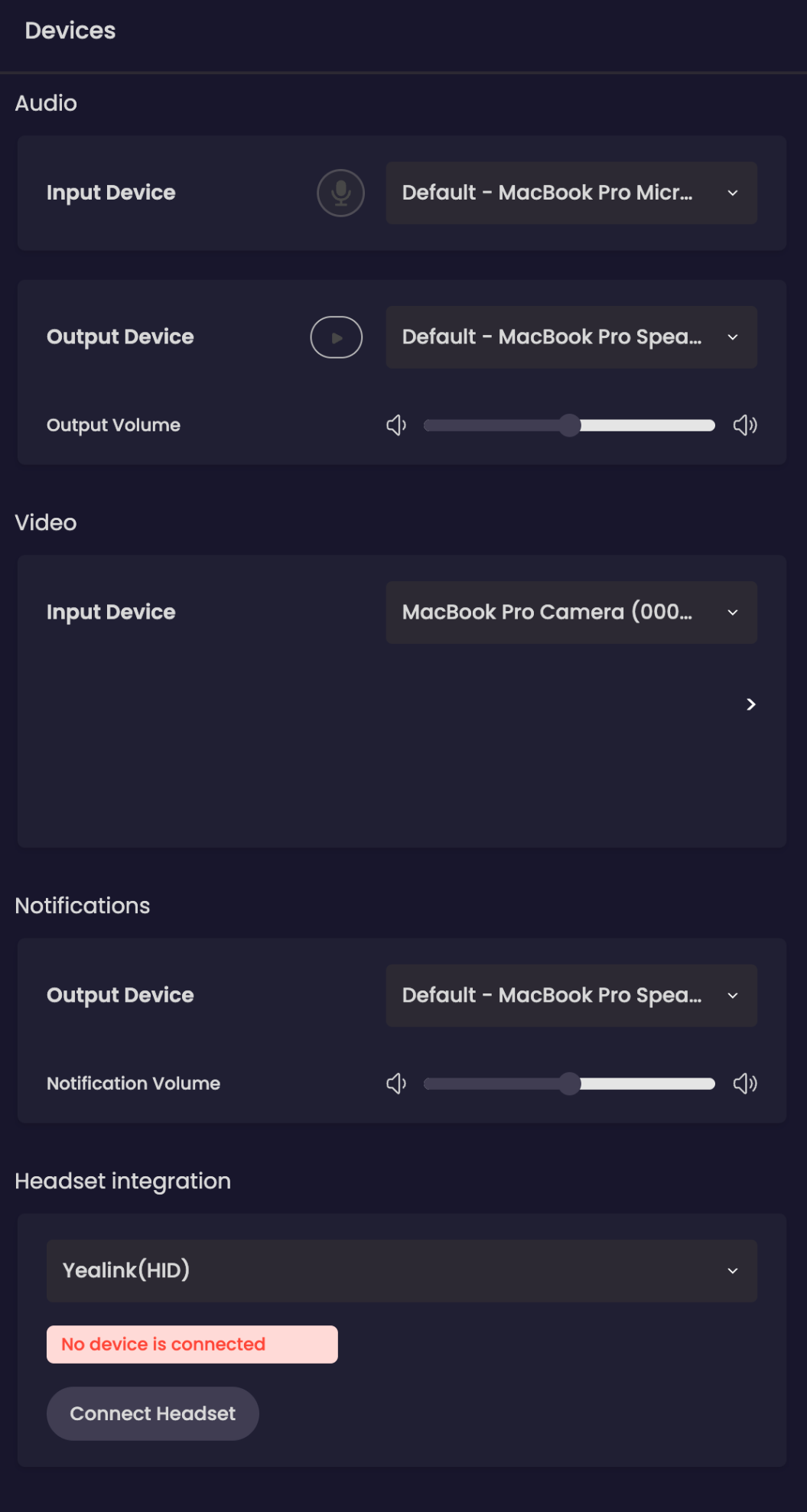The image size is (807, 1512).
Task: Play the output device test sound
Action: pyautogui.click(x=336, y=337)
